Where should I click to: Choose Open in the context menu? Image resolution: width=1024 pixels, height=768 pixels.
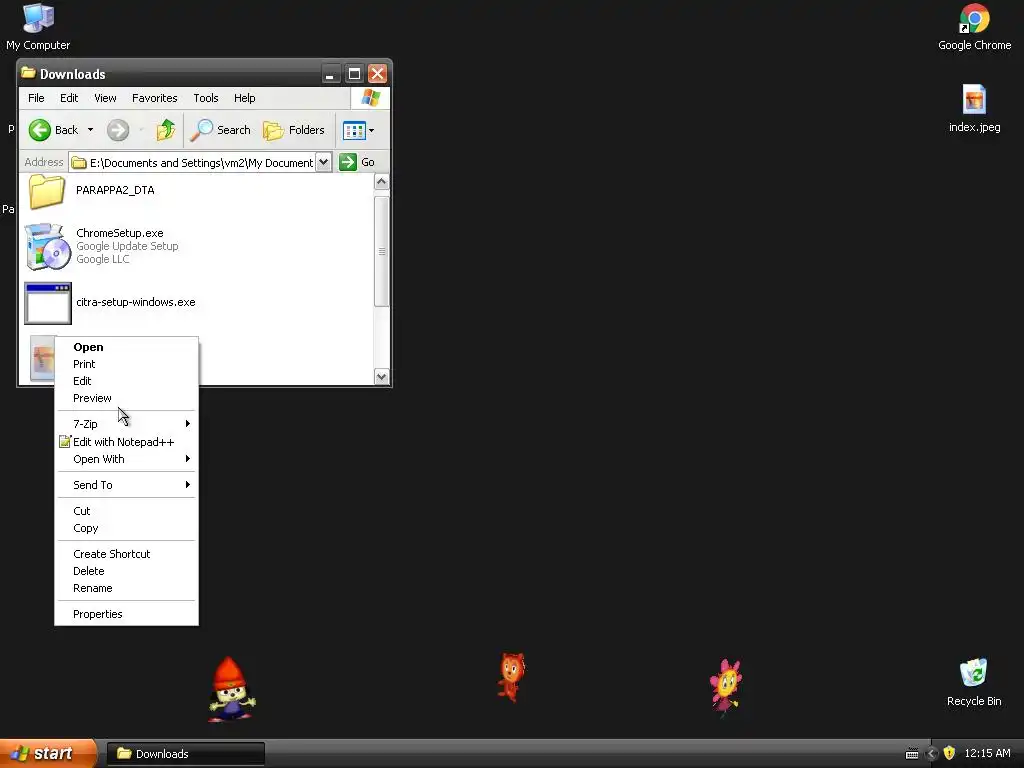pyautogui.click(x=127, y=347)
